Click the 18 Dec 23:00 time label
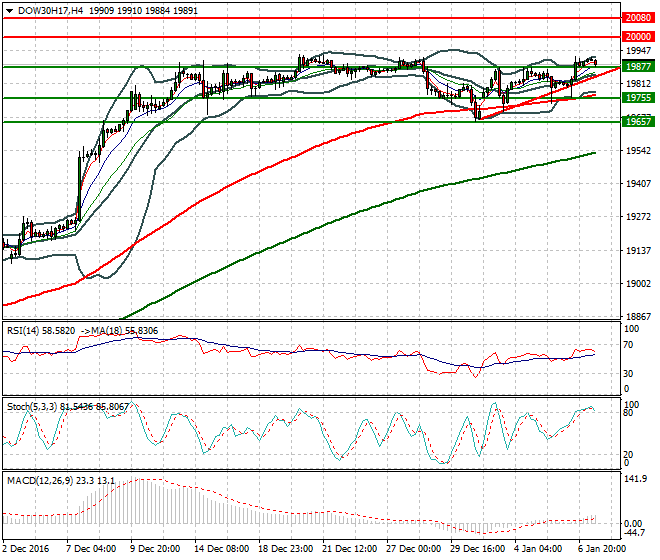The width and height of the screenshot is (660, 560). click(x=285, y=549)
